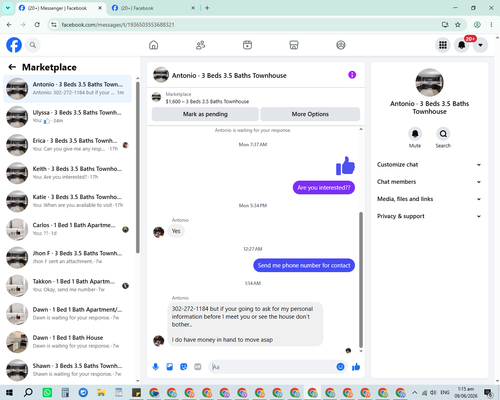500x400 pixels.
Task: Open a new browser tab
Action: pyautogui.click(x=207, y=8)
